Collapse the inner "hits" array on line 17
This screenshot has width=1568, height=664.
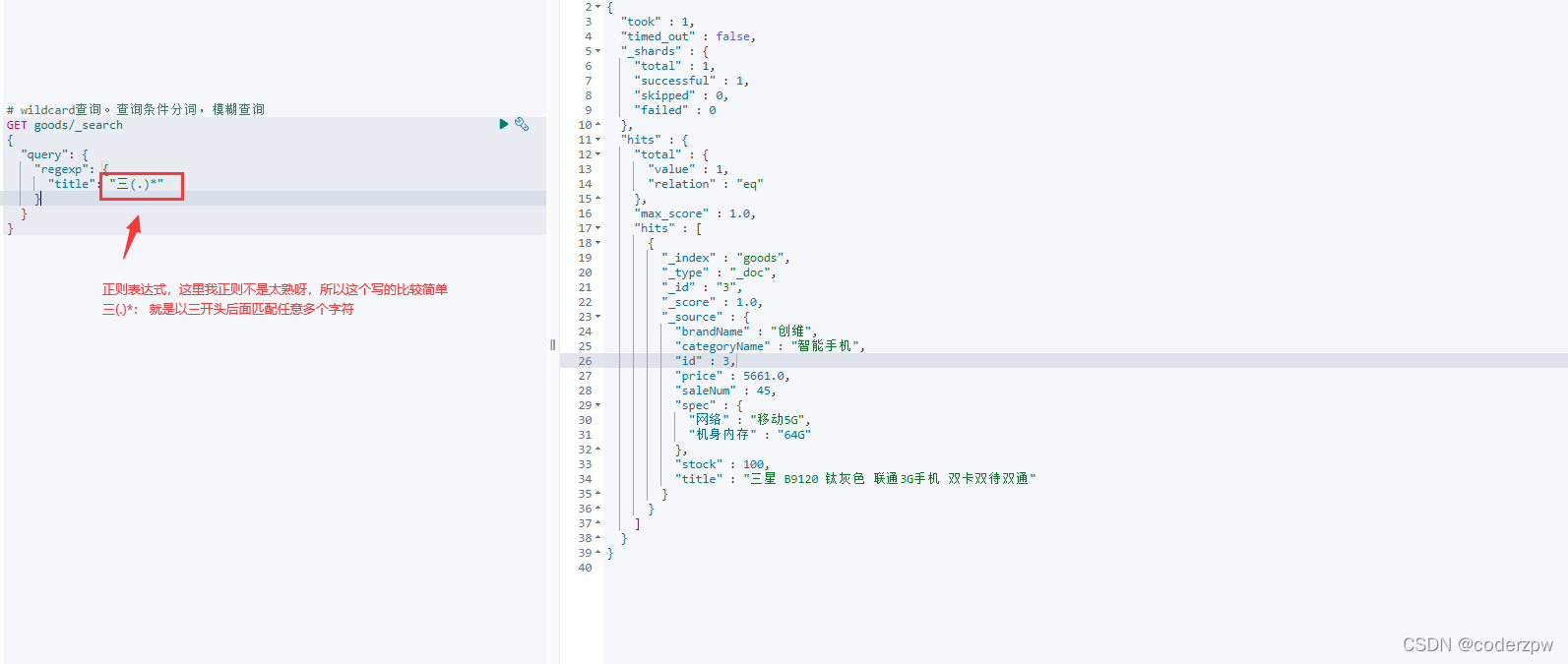pyautogui.click(x=597, y=228)
